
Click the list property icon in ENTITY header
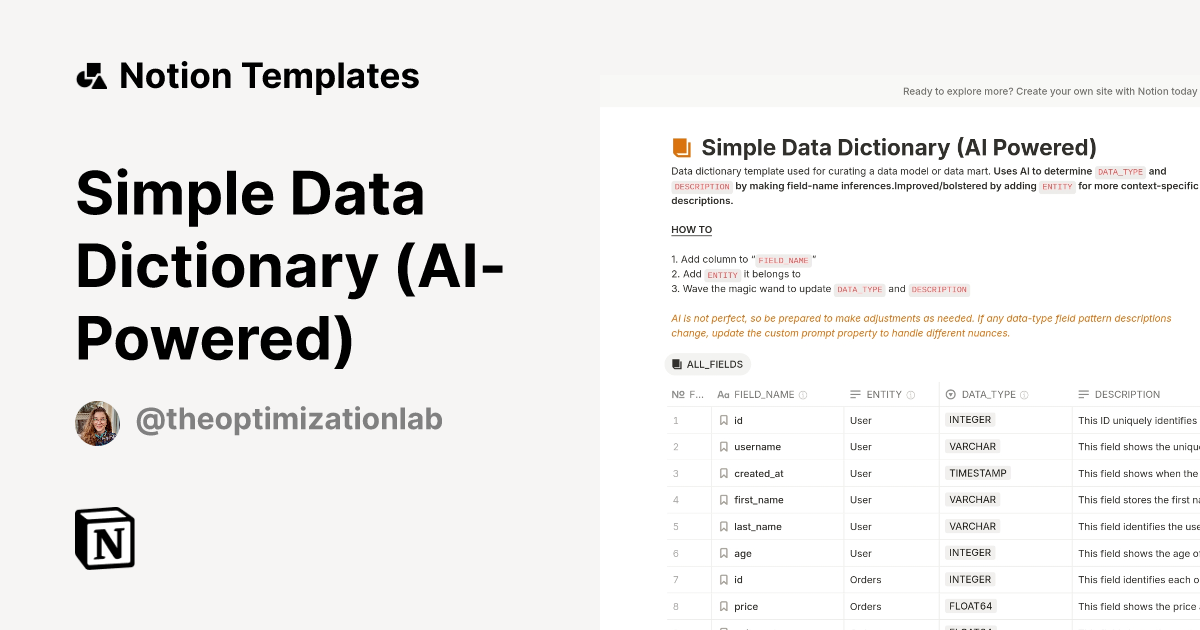coord(855,394)
